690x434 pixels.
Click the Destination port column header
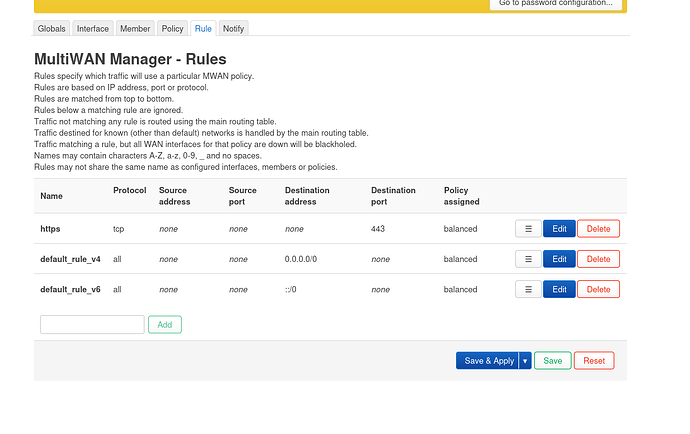coord(393,196)
